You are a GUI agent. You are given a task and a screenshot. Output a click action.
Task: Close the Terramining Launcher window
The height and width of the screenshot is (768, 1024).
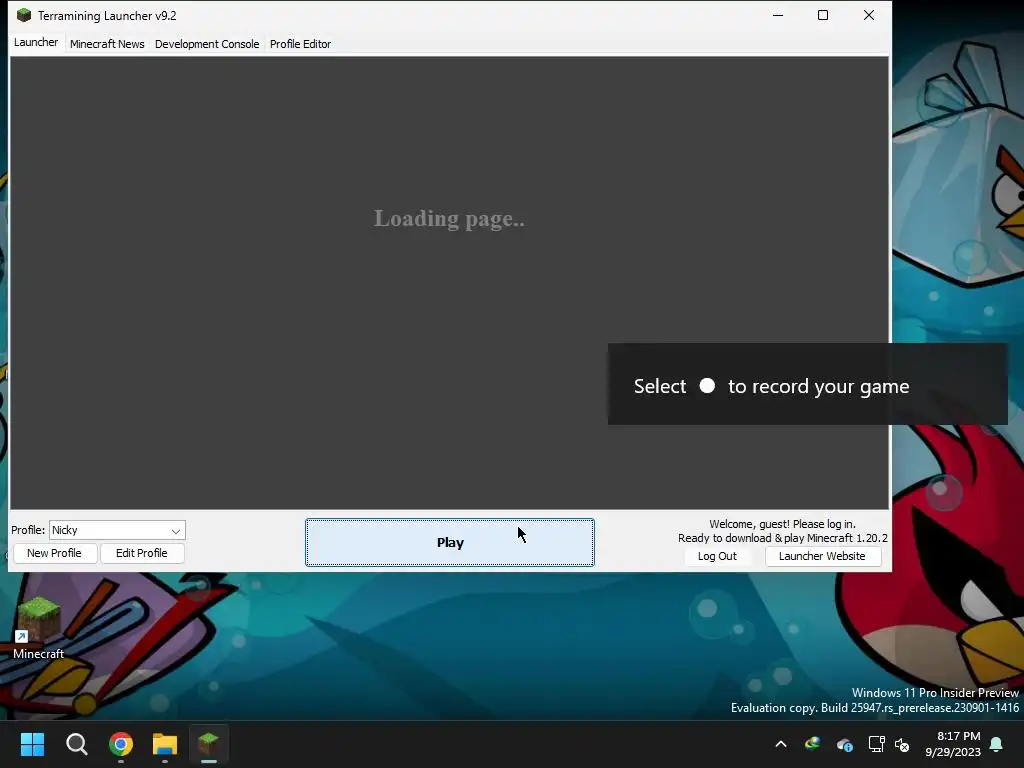tap(869, 15)
